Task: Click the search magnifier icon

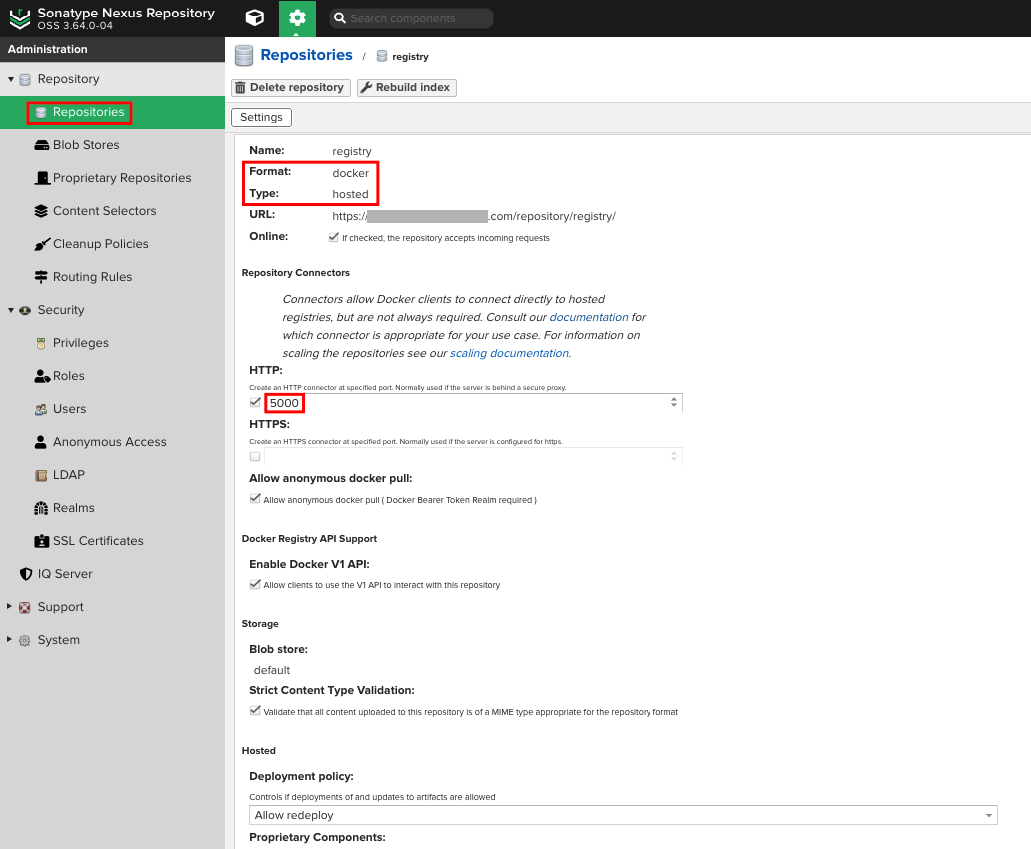Action: tap(339, 18)
